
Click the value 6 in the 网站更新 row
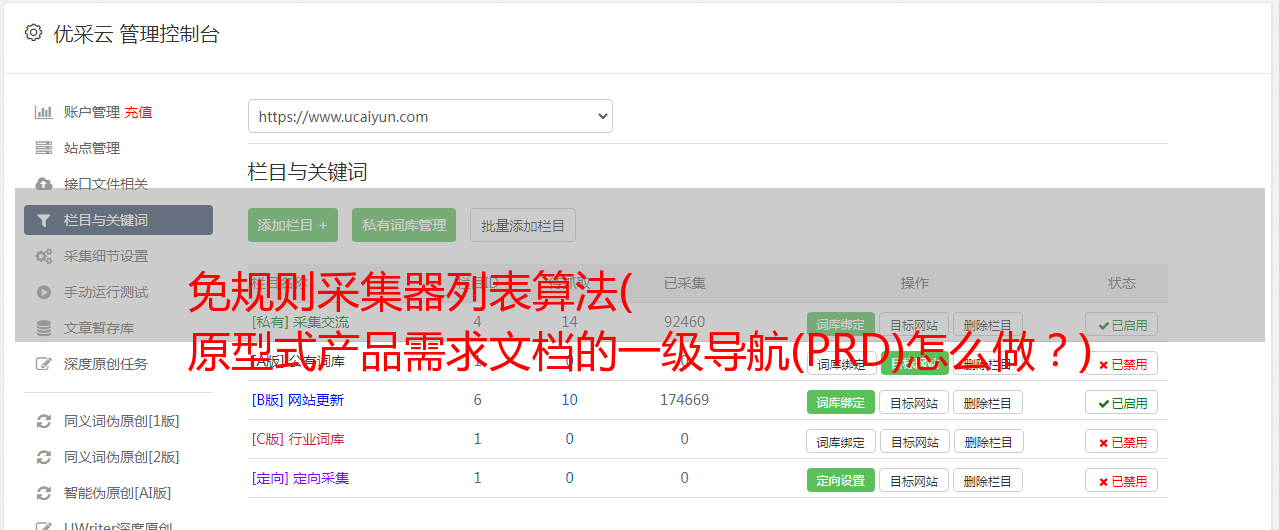point(478,400)
